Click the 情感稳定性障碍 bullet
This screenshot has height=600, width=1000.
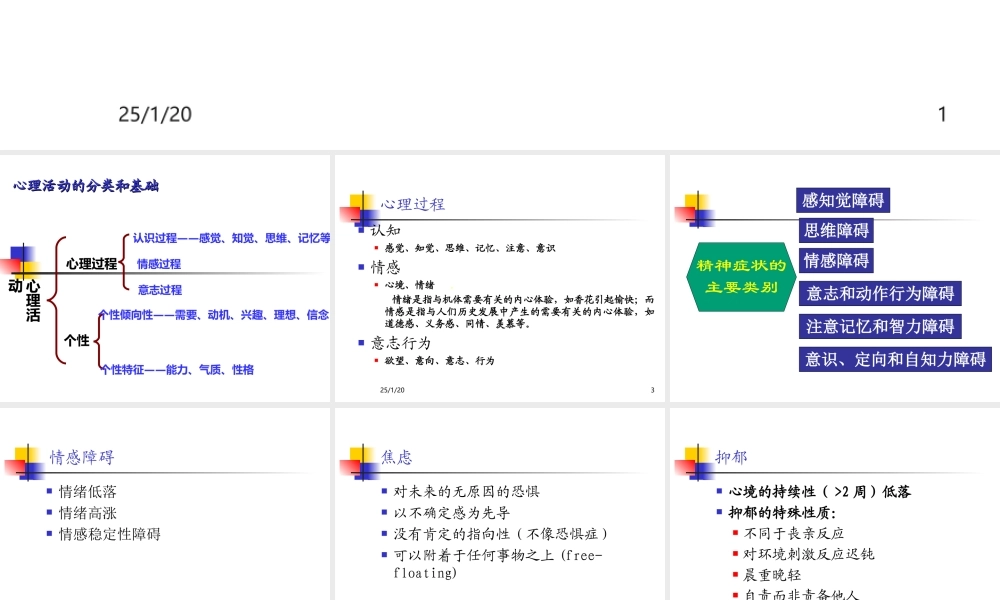click(x=110, y=534)
